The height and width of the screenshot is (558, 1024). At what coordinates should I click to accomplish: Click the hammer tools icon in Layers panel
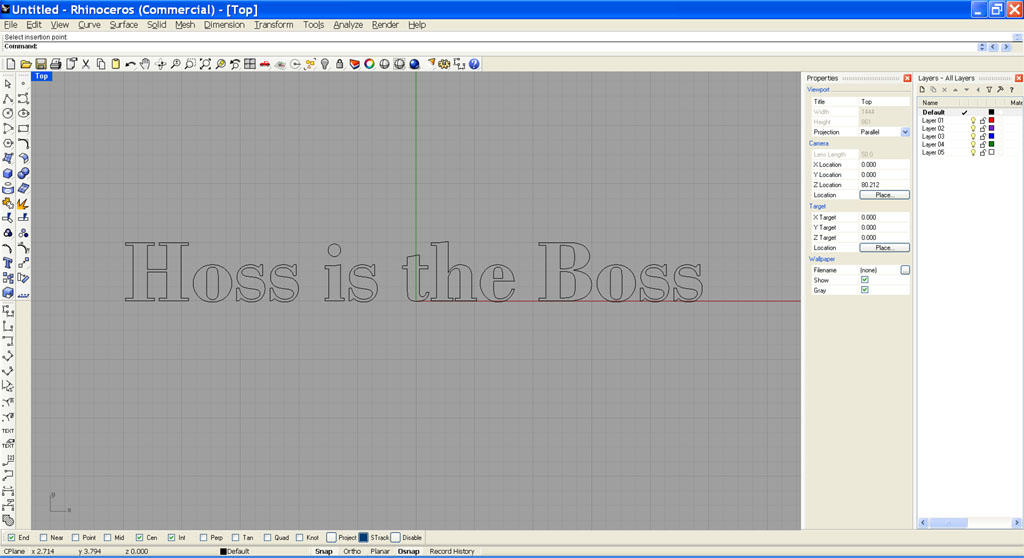pyautogui.click(x=1000, y=90)
